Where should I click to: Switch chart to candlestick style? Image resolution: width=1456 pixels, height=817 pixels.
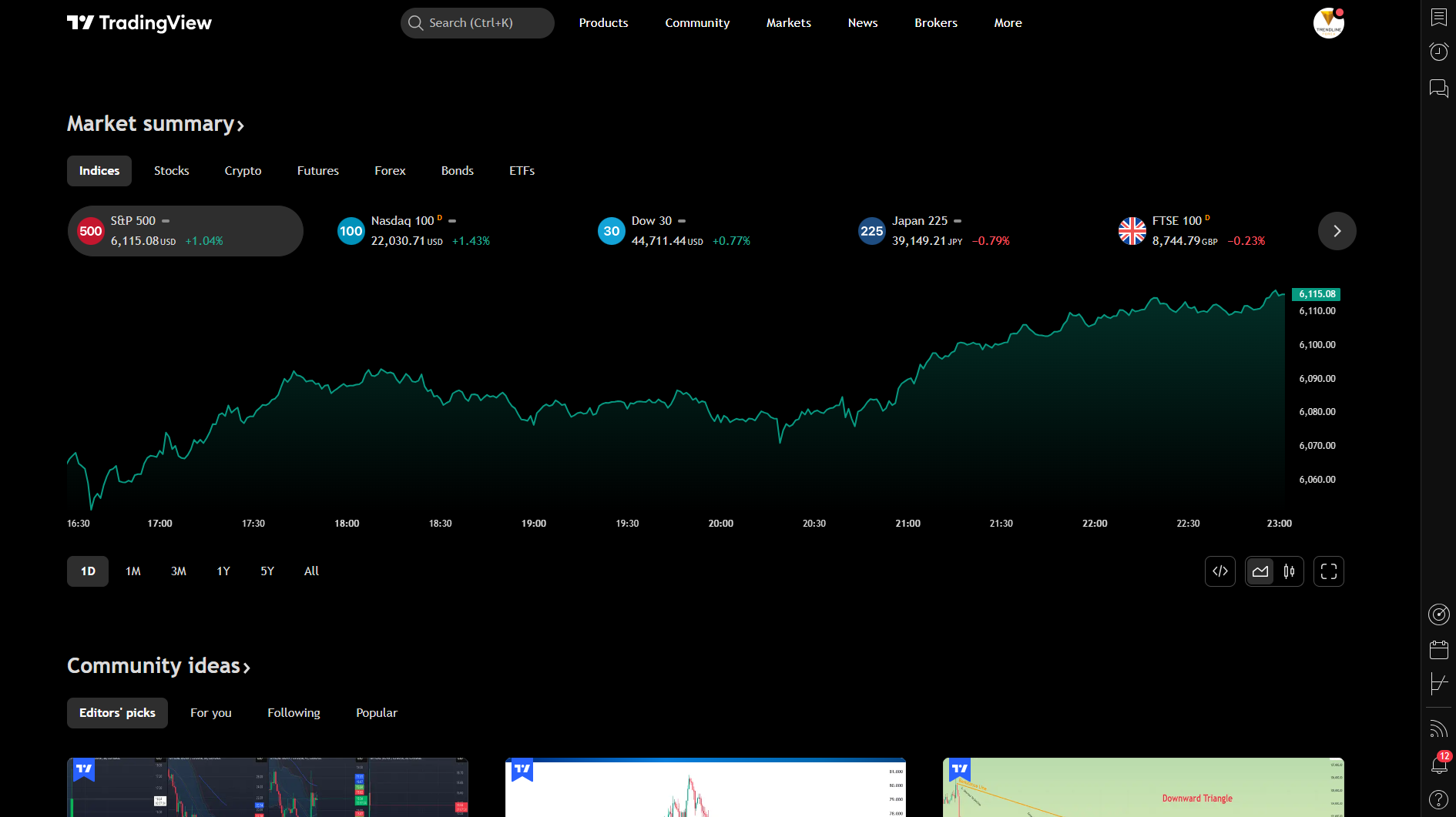point(1289,571)
